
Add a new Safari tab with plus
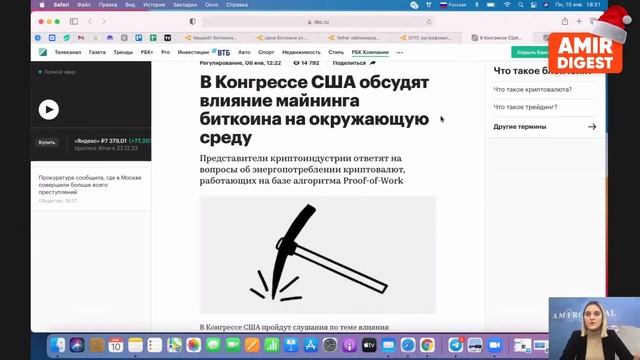click(x=579, y=21)
